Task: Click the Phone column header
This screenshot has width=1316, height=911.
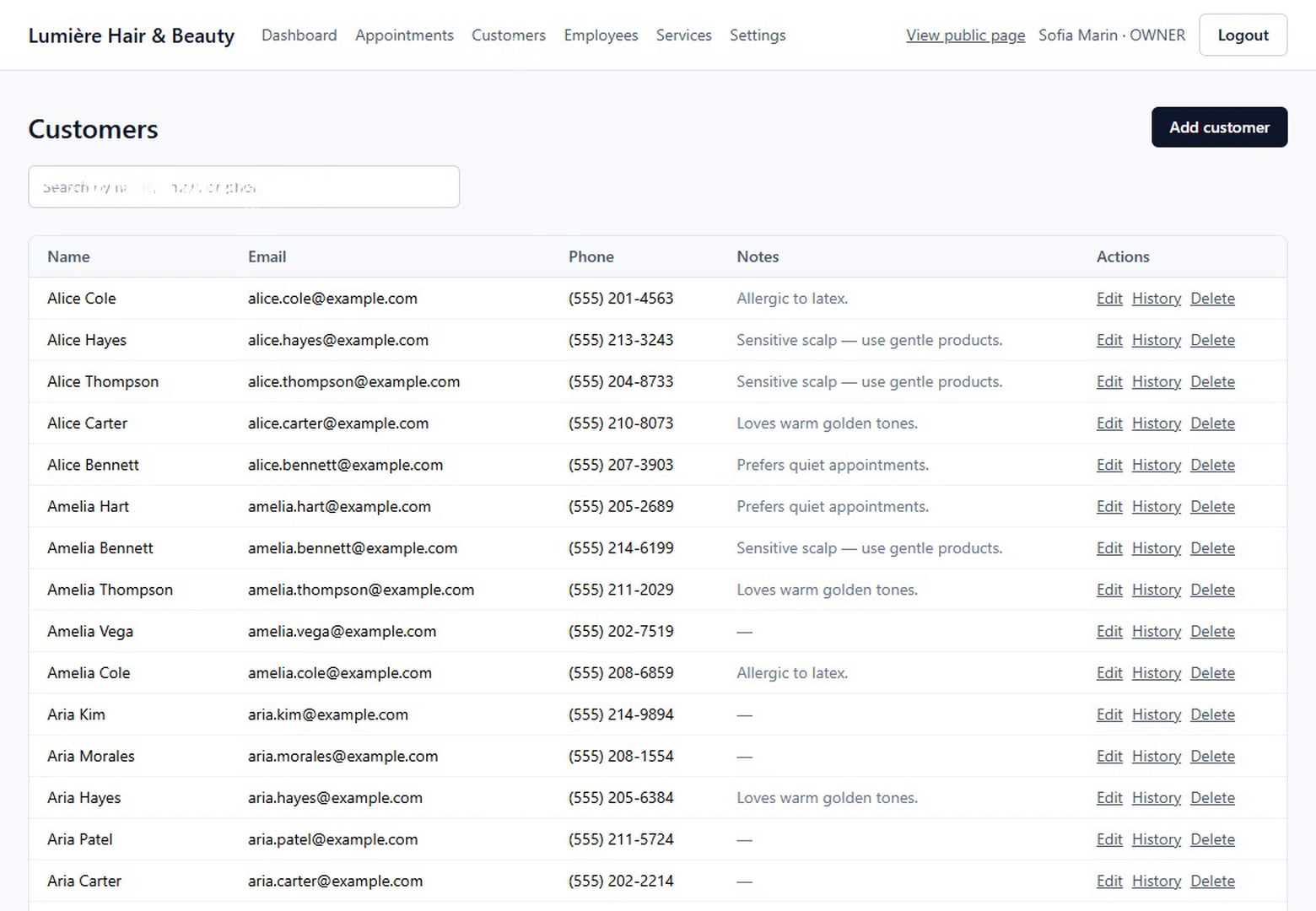Action: (591, 256)
